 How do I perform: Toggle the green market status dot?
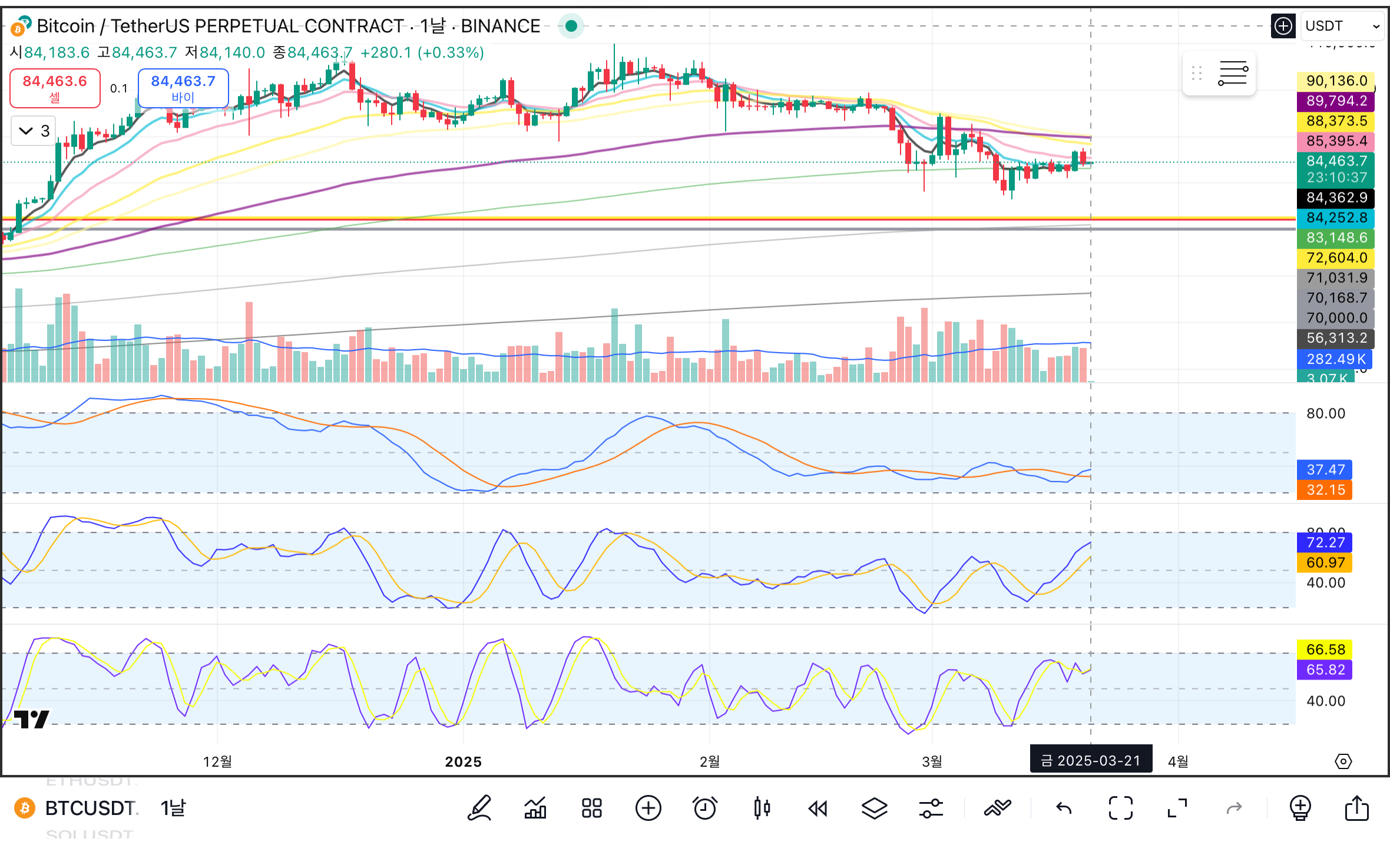571,26
